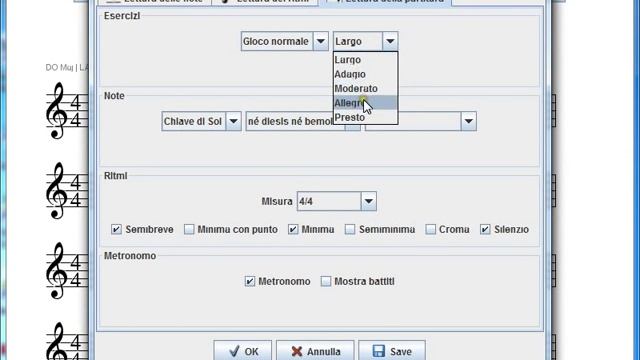This screenshot has height=360, width=640.
Task: Open the né diesis né bemolle dropdown
Action: 303,121
